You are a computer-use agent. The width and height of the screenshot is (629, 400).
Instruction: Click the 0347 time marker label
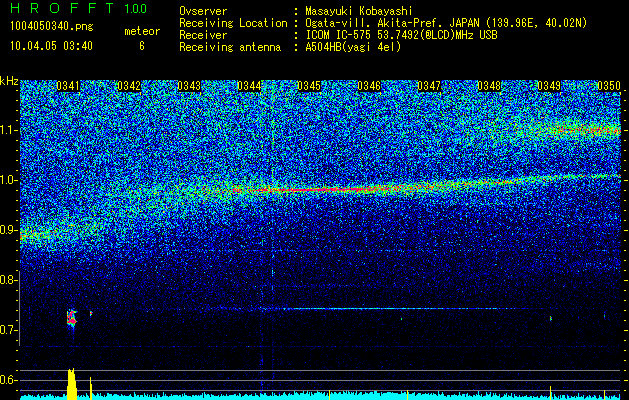(x=429, y=86)
